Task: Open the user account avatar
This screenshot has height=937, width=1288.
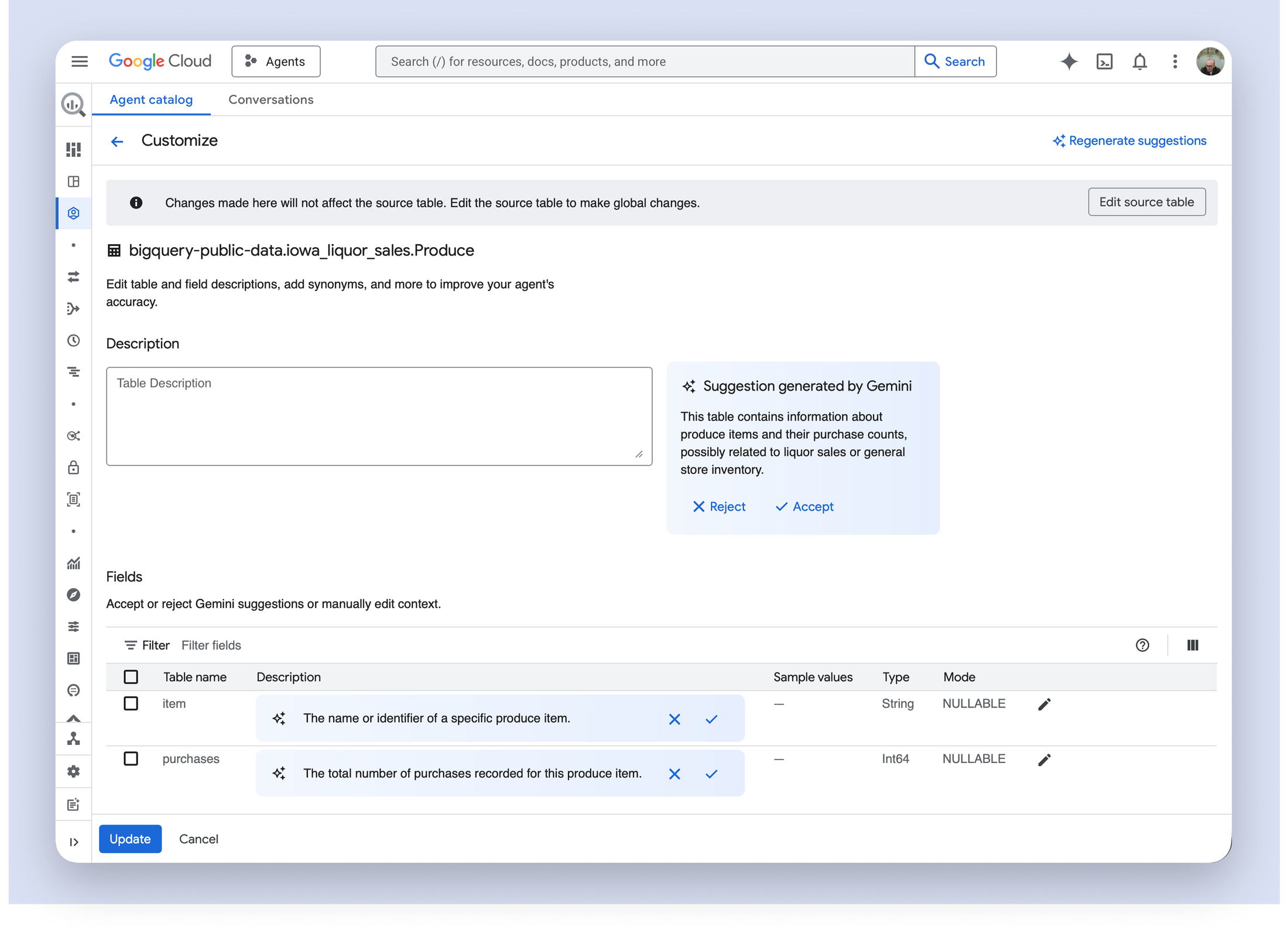Action: [1210, 61]
